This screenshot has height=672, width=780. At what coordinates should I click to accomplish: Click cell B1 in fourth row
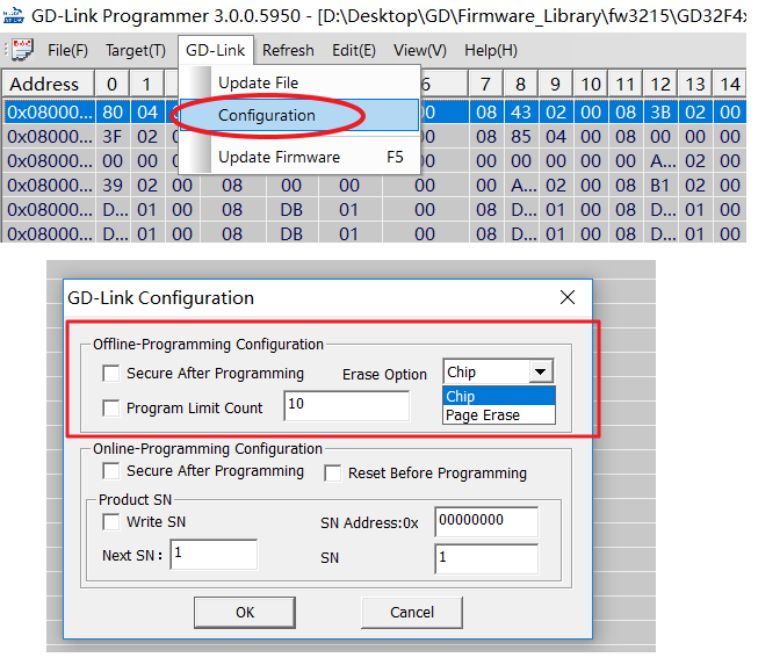[660, 185]
